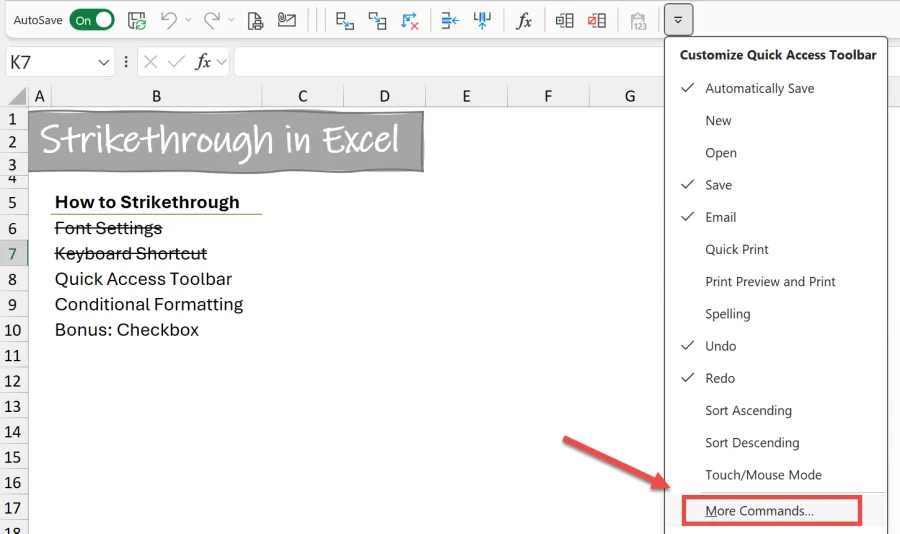This screenshot has height=534, width=900.
Task: Uncheck the Email menu option
Action: pos(720,218)
